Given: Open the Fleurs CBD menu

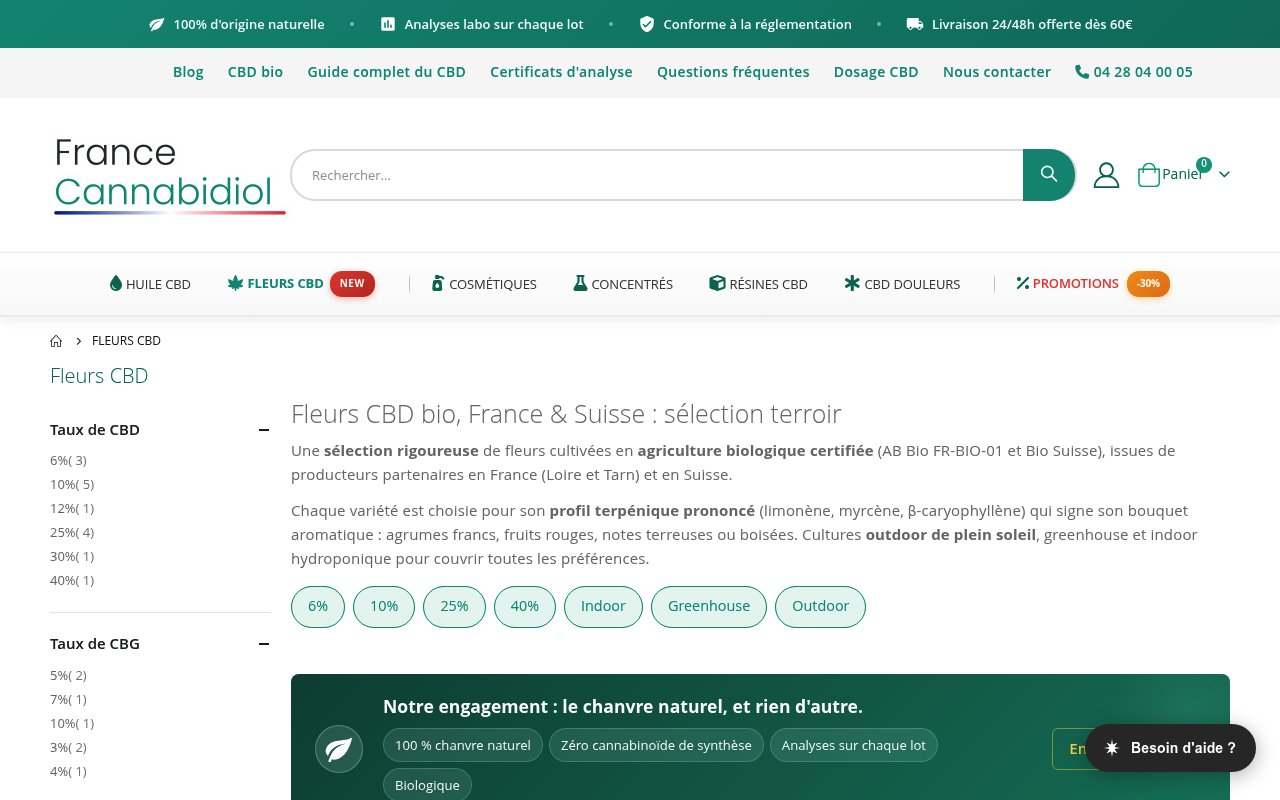Looking at the screenshot, I should pos(275,284).
